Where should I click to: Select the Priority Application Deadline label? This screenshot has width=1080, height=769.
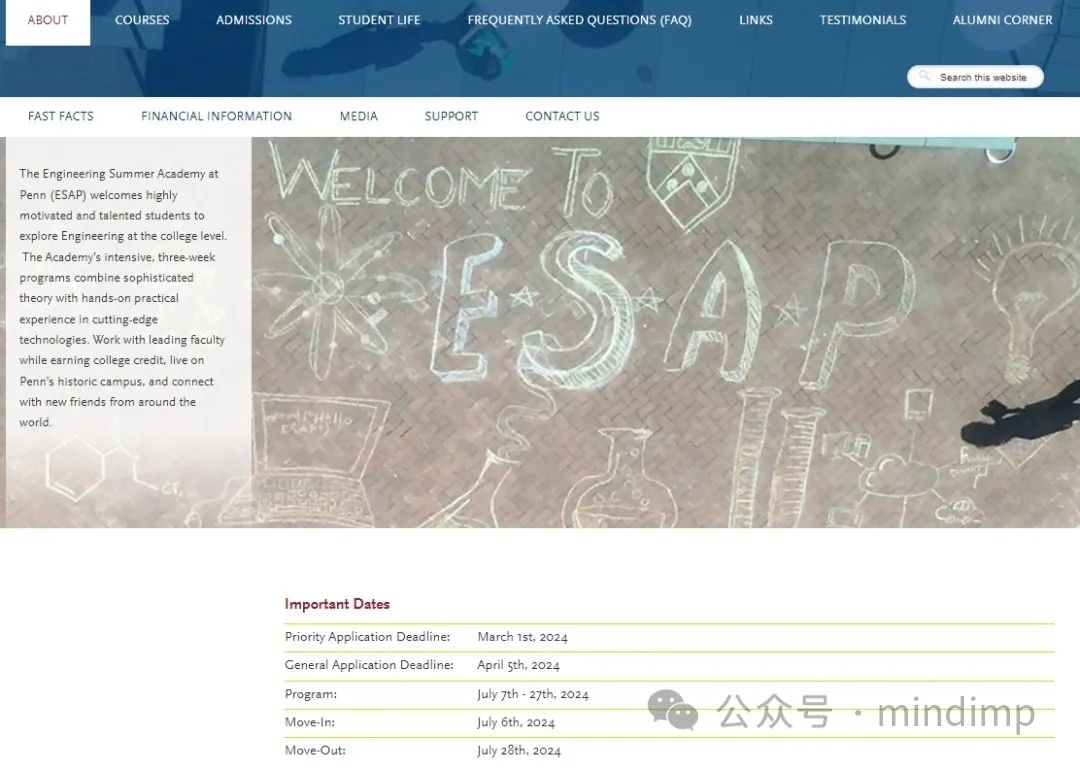pyautogui.click(x=367, y=637)
